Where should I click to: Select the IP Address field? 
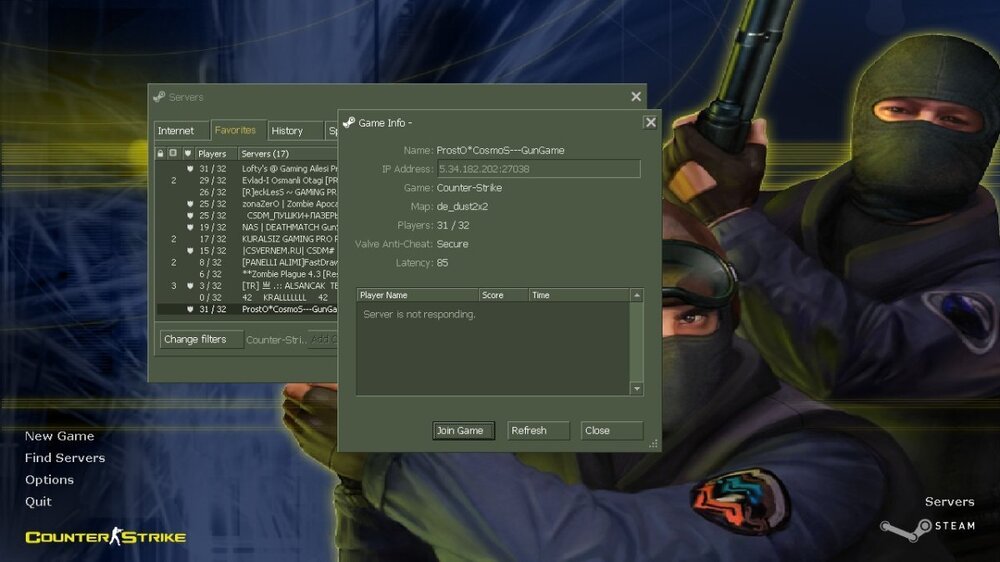(538, 169)
